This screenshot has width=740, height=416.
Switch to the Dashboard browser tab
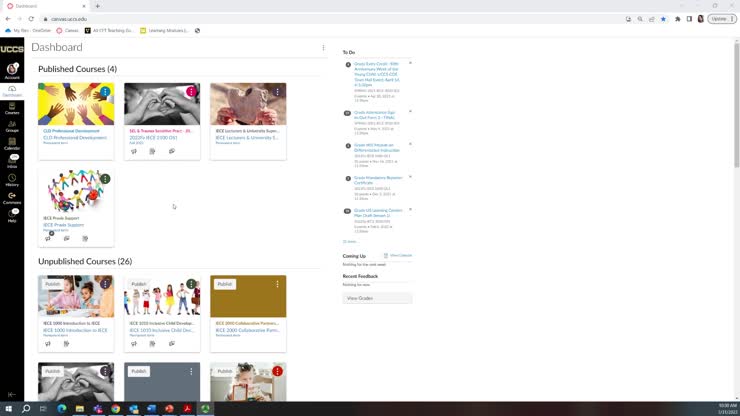pos(46,6)
